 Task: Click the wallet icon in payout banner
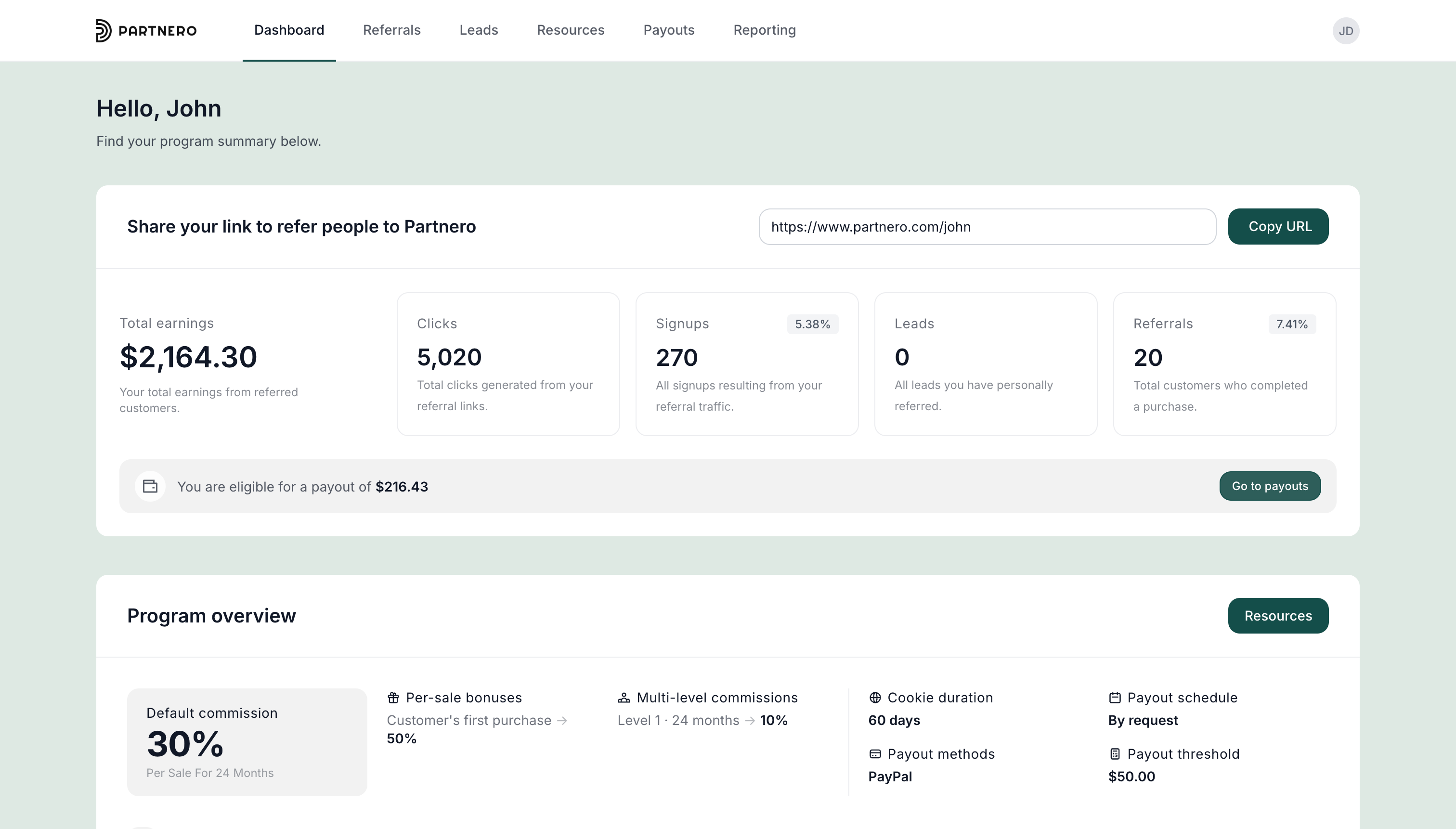tap(150, 486)
